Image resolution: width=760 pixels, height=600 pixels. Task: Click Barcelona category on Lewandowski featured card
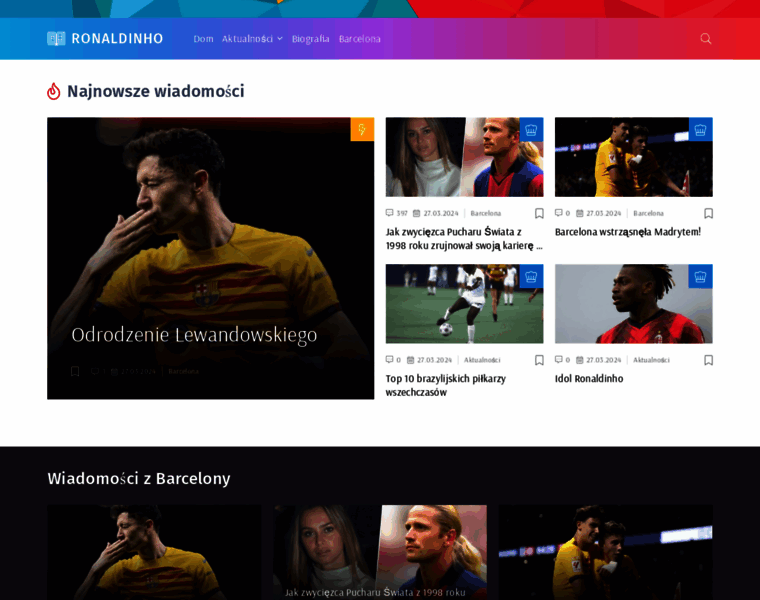click(184, 371)
